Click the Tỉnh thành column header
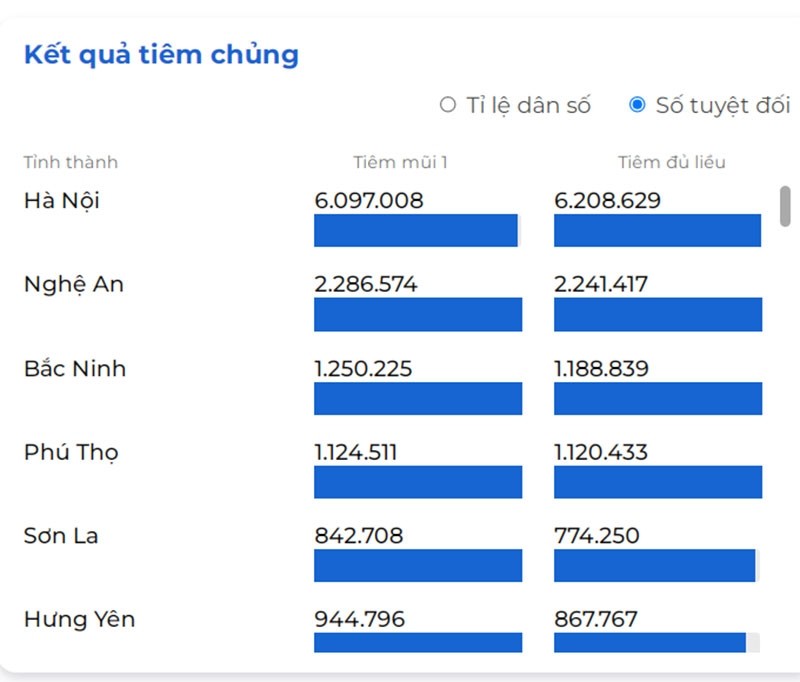This screenshot has width=800, height=682. pos(70,162)
